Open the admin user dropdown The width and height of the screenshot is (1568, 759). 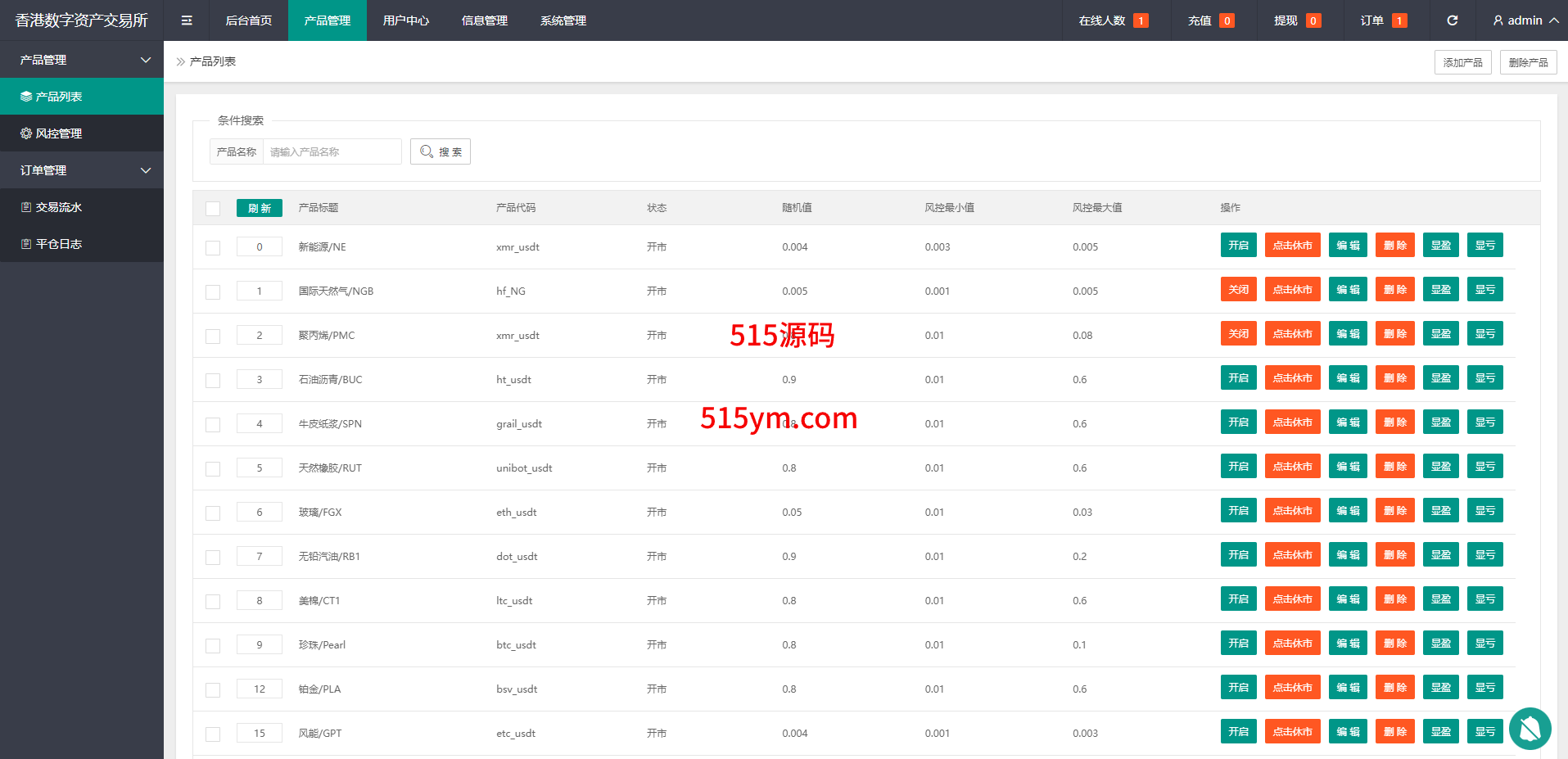[1525, 20]
